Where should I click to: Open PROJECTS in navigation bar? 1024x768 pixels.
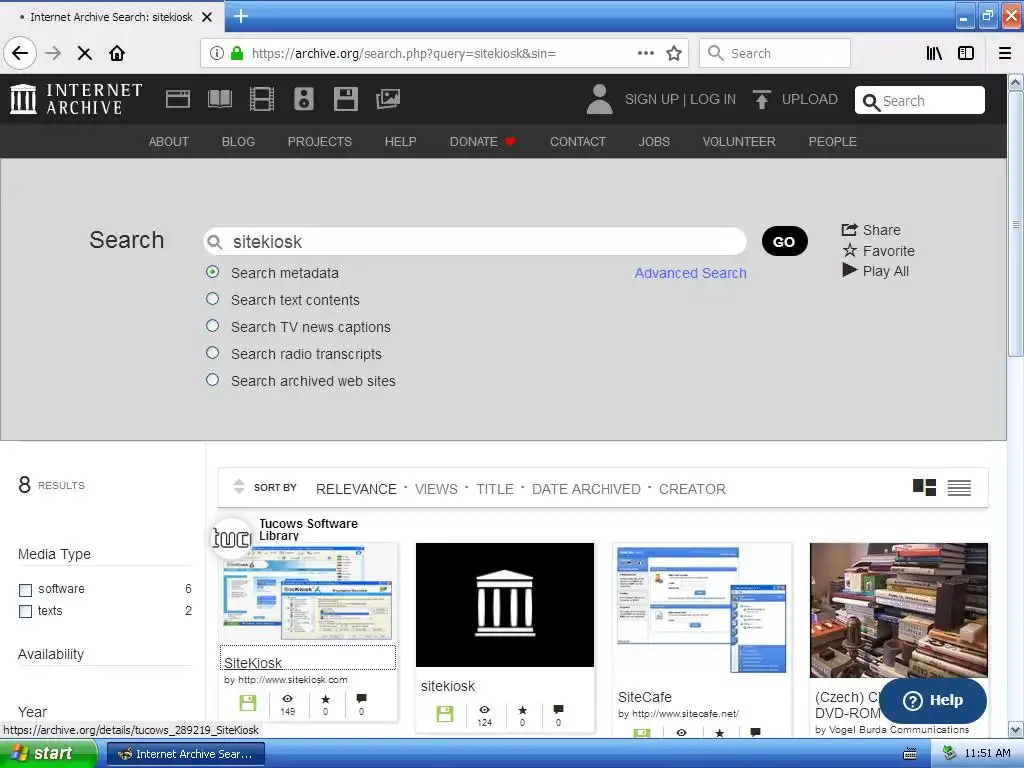pos(319,142)
